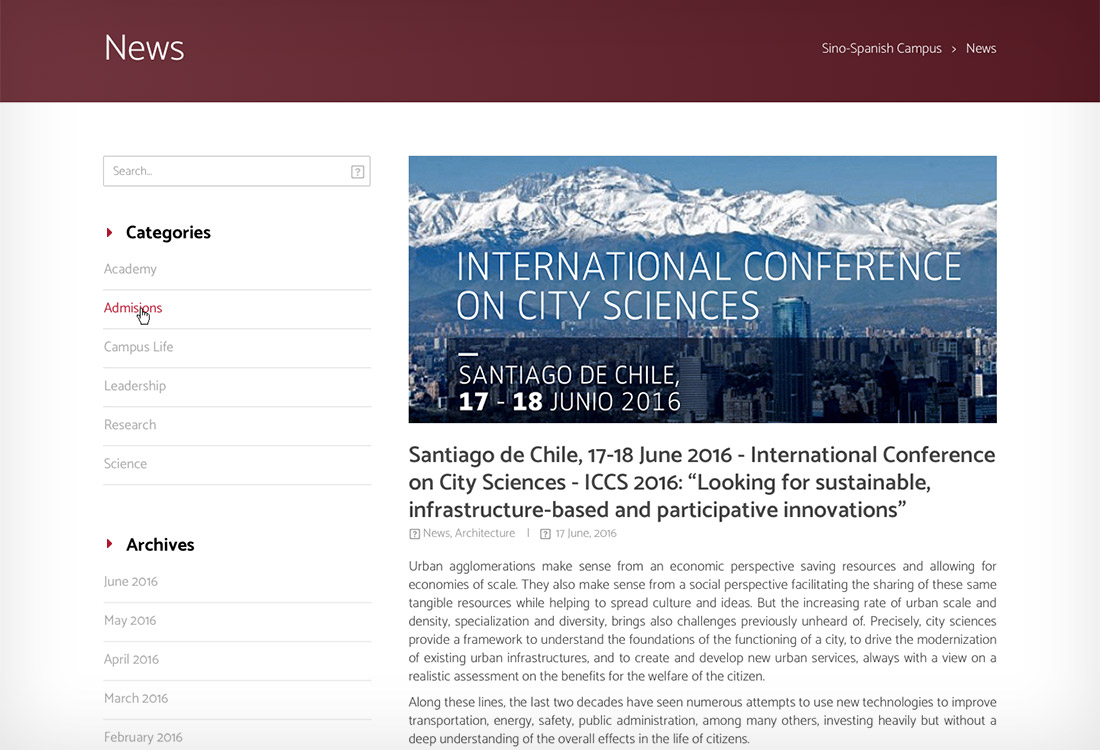Open the Academy category
1100x750 pixels.
click(x=130, y=269)
